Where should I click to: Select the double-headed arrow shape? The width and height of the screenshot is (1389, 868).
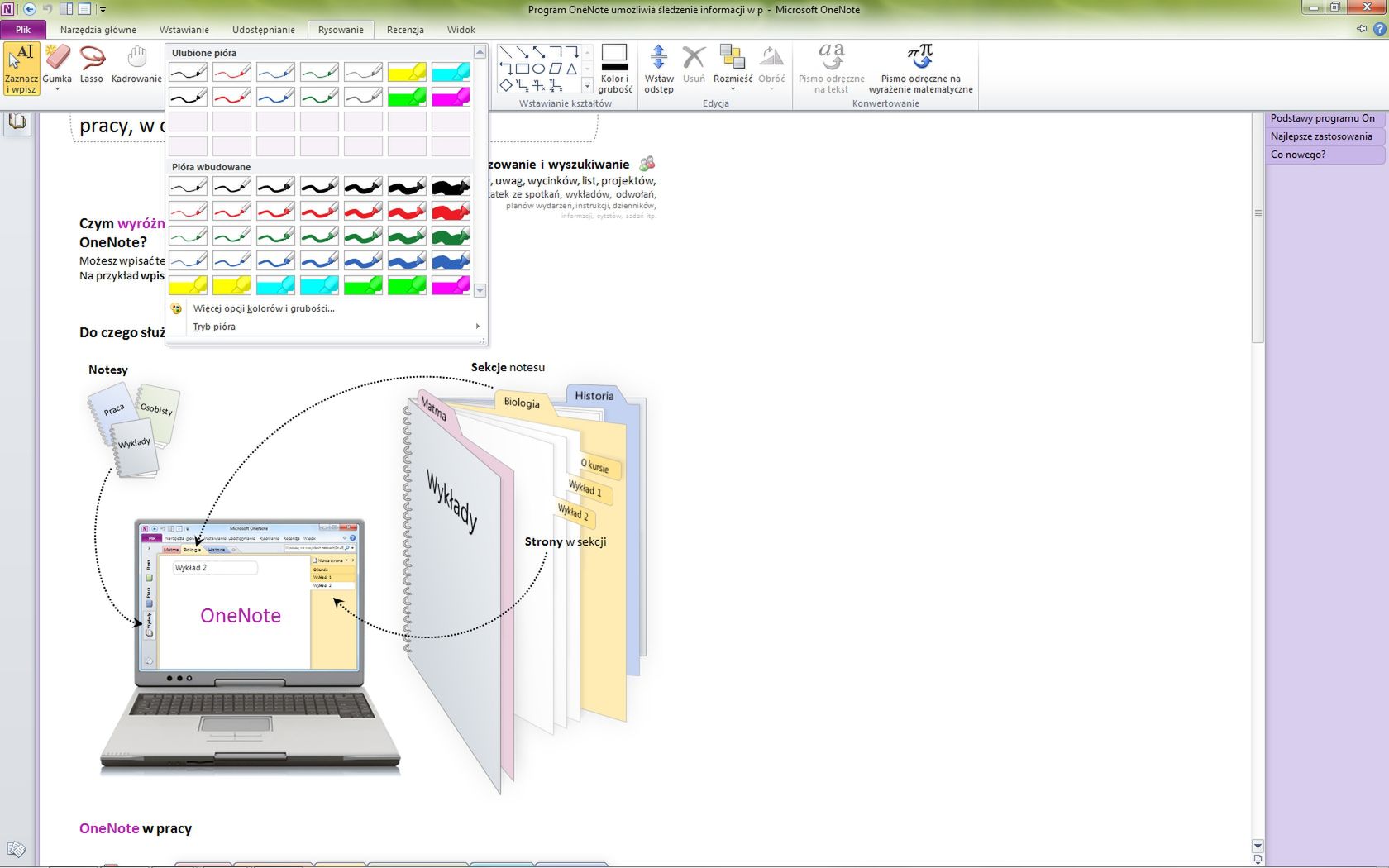click(x=538, y=52)
